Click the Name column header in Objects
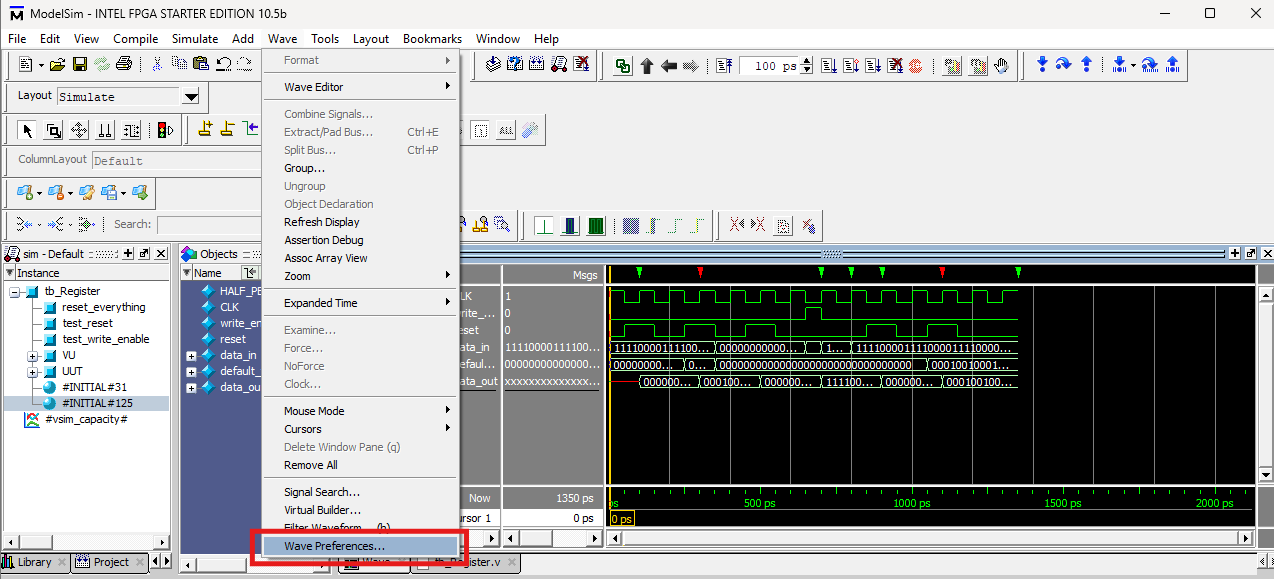This screenshot has width=1274, height=579. pyautogui.click(x=209, y=273)
